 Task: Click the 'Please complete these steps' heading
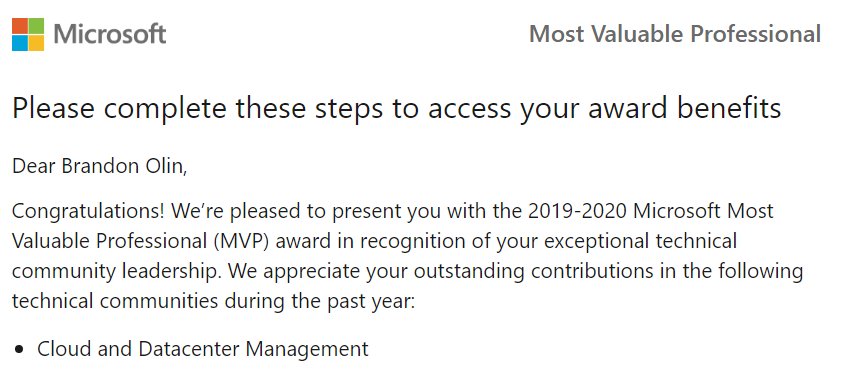click(x=396, y=109)
